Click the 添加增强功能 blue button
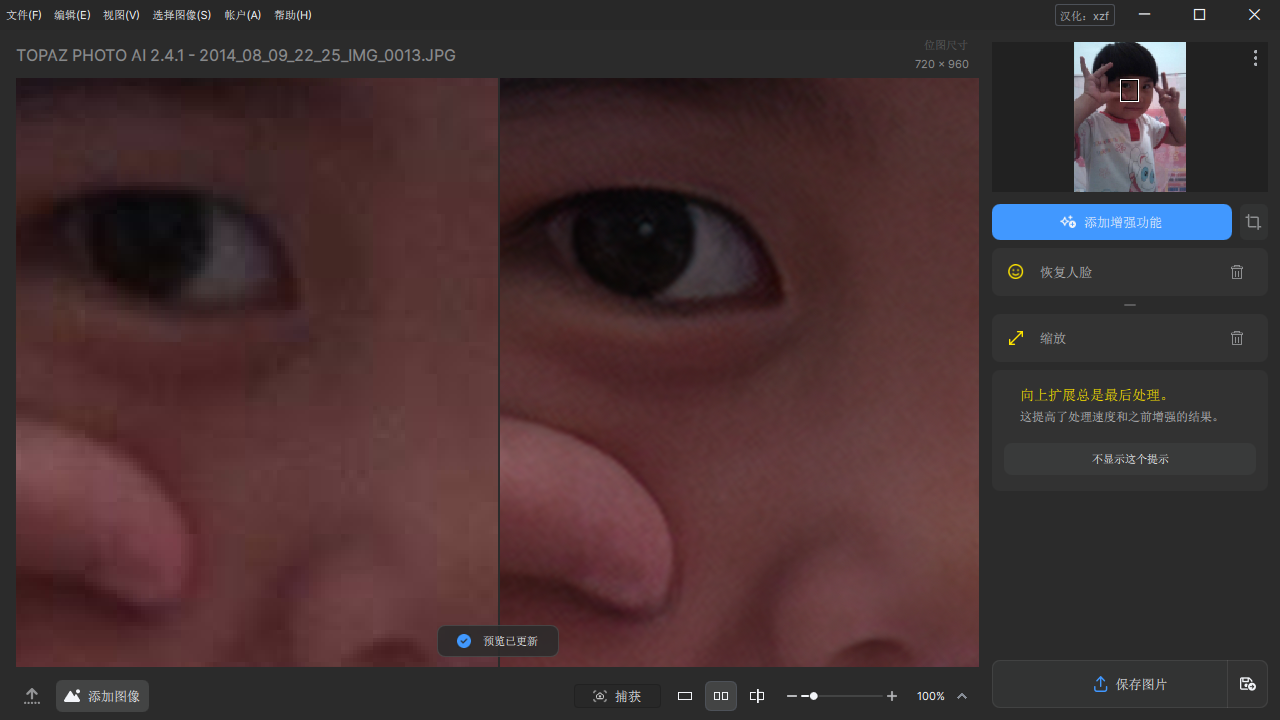This screenshot has width=1280, height=720. point(1111,221)
